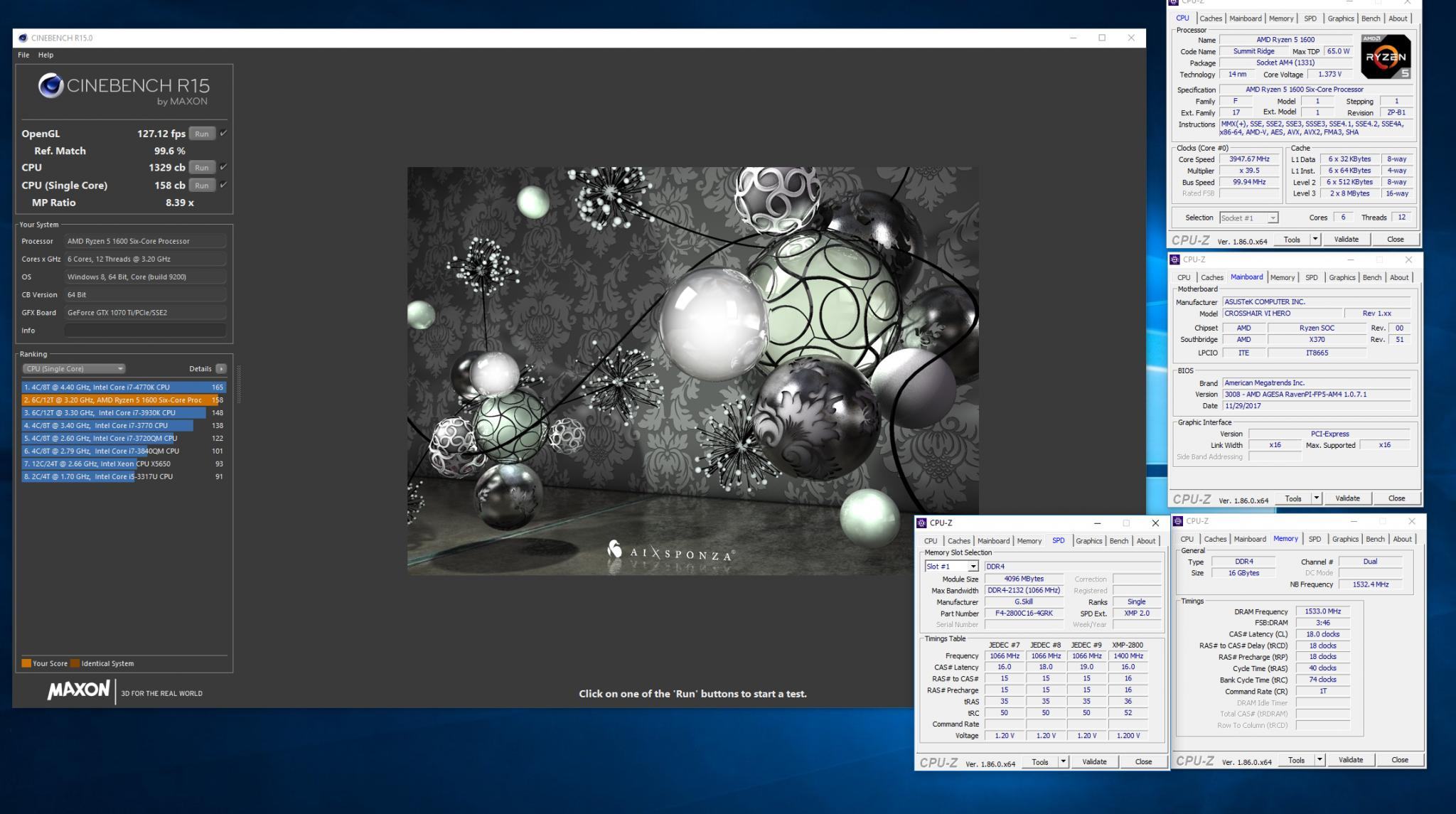Click Close in Memory window

coord(1399,760)
